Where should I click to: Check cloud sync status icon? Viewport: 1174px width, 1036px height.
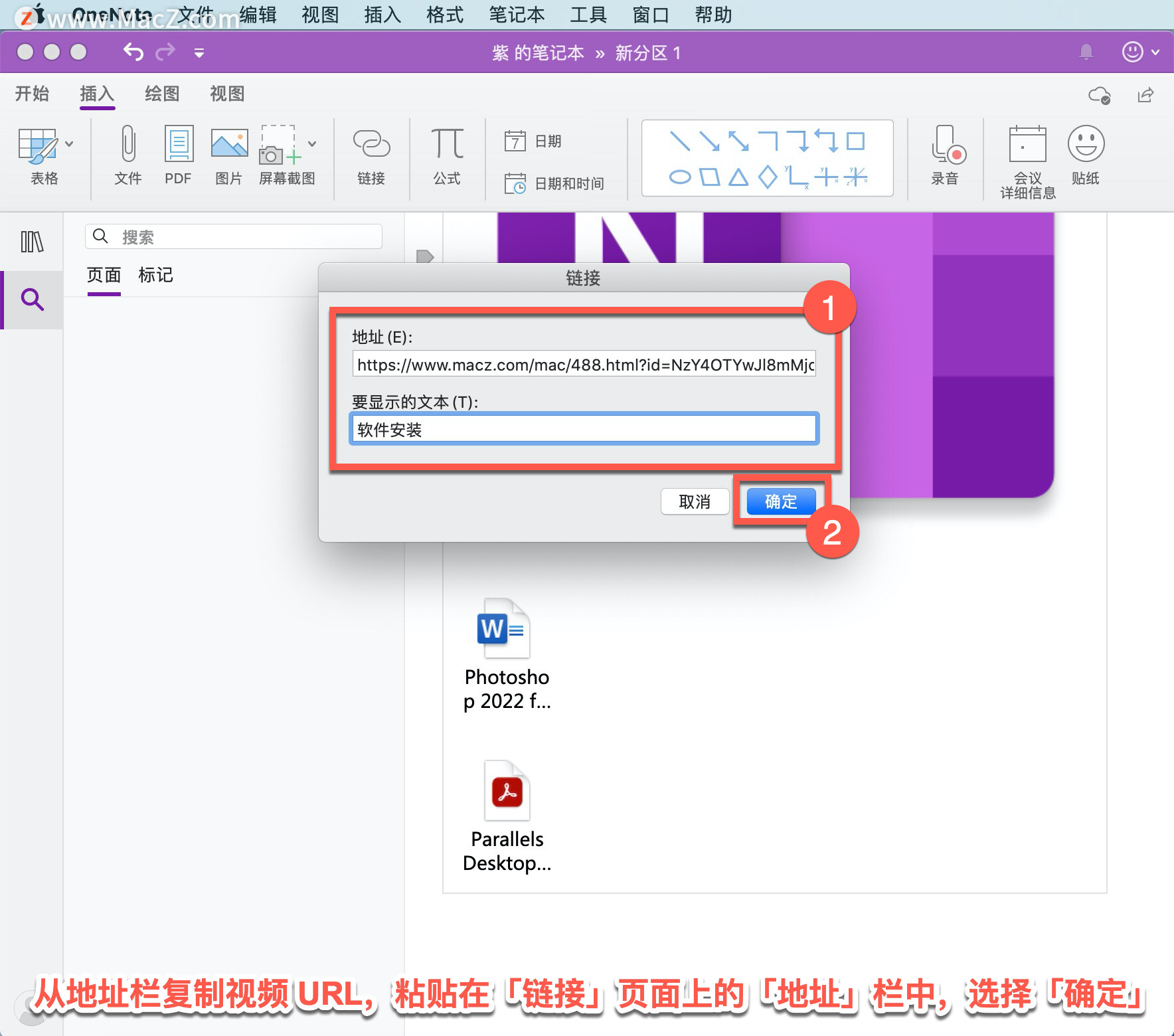tap(1100, 95)
